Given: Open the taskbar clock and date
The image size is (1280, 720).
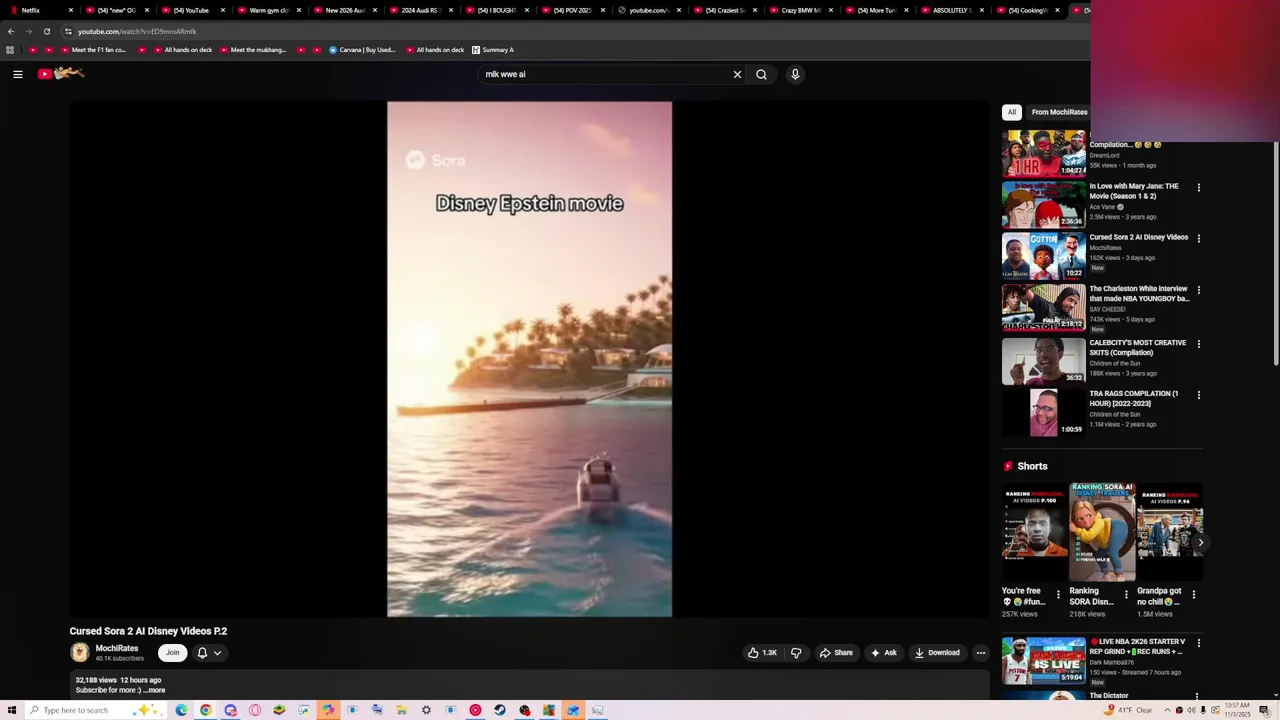Looking at the screenshot, I should pos(1239,710).
